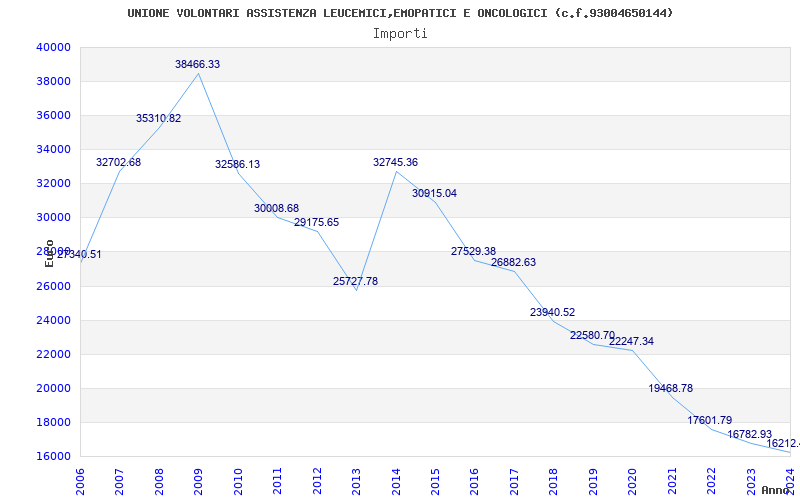
Task: Click the 24000 y-axis tick label
Action: (x=53, y=320)
